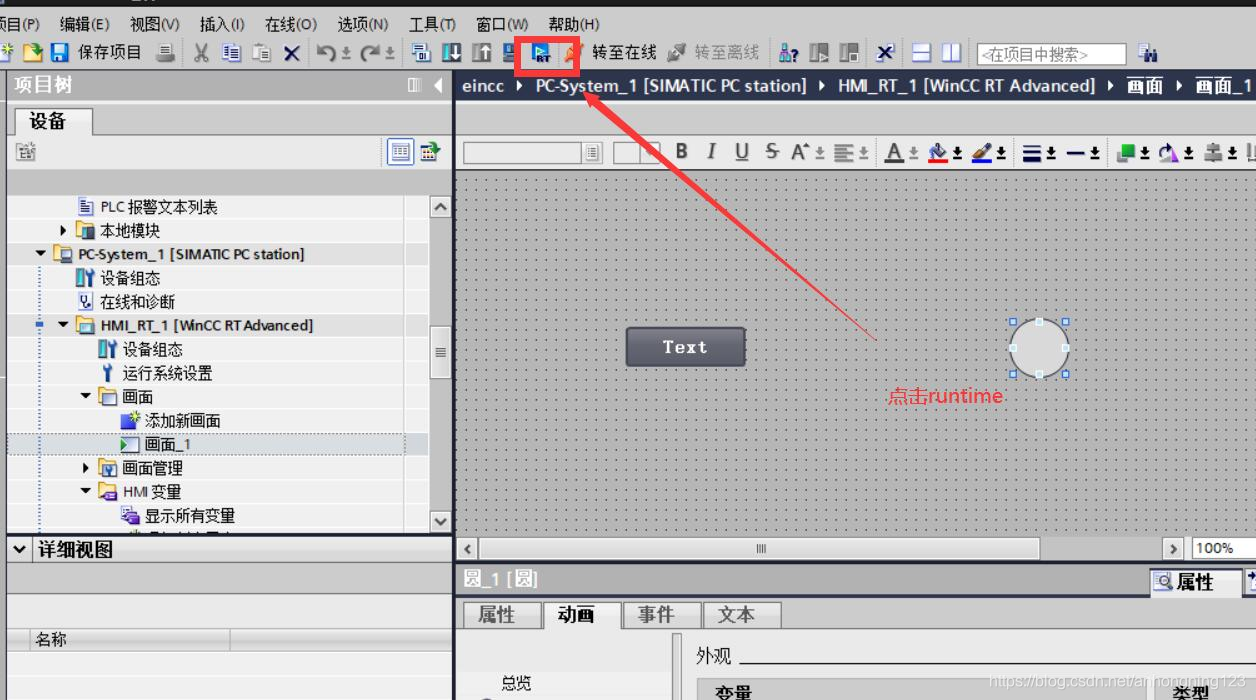Click the Copy icon in toolbar

(231, 53)
